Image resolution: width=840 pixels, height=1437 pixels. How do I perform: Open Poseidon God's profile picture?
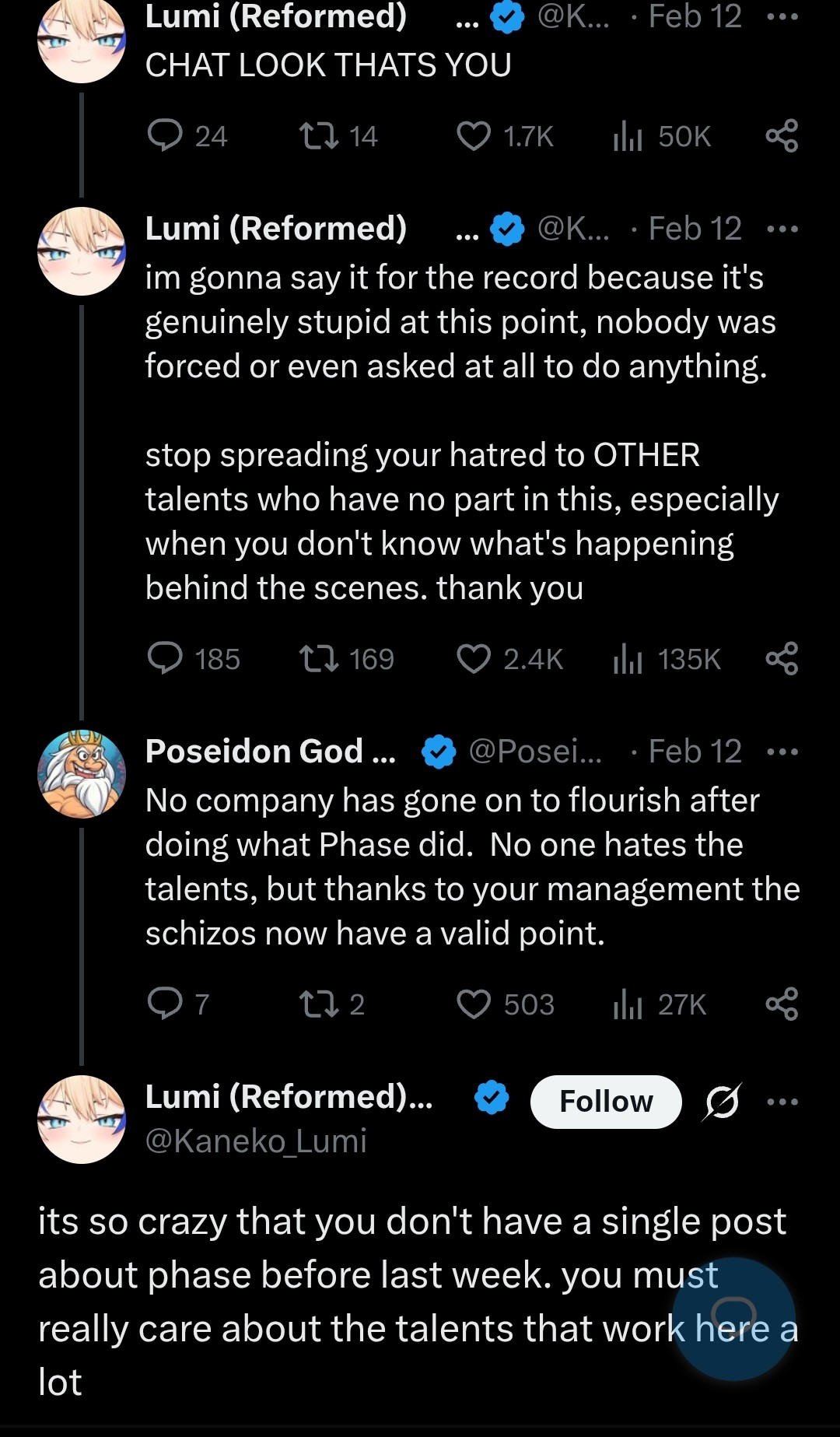82,774
